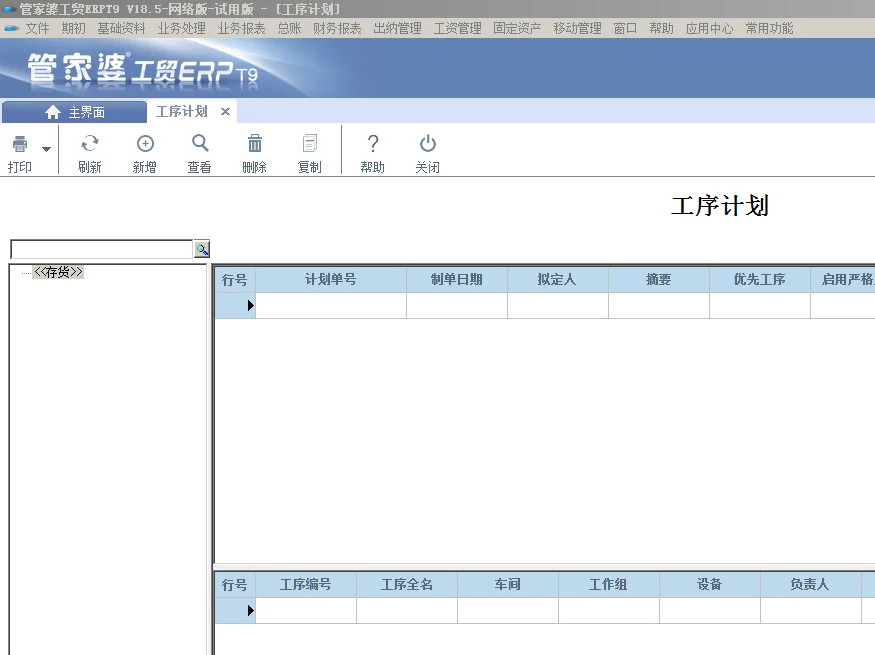This screenshot has height=655, width=875.
Task: Click the 车间 column header
Action: [x=508, y=585]
